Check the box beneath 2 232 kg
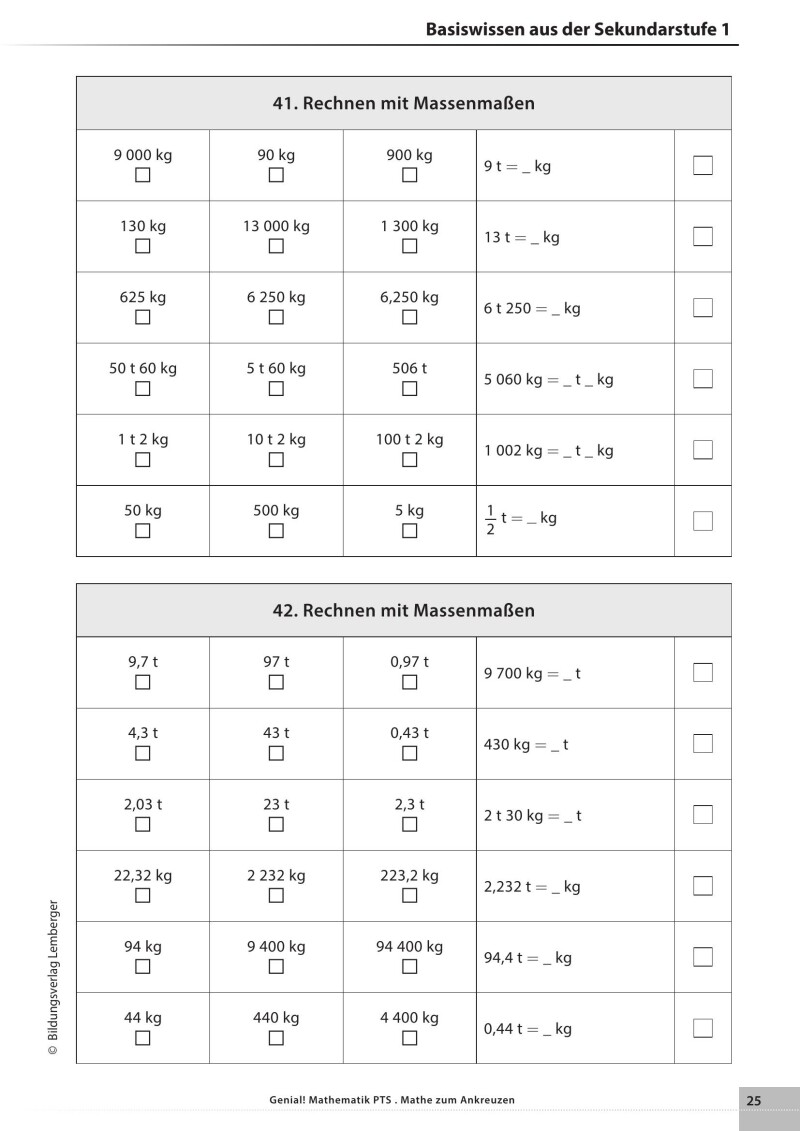This screenshot has width=800, height=1131. pyautogui.click(x=276, y=895)
